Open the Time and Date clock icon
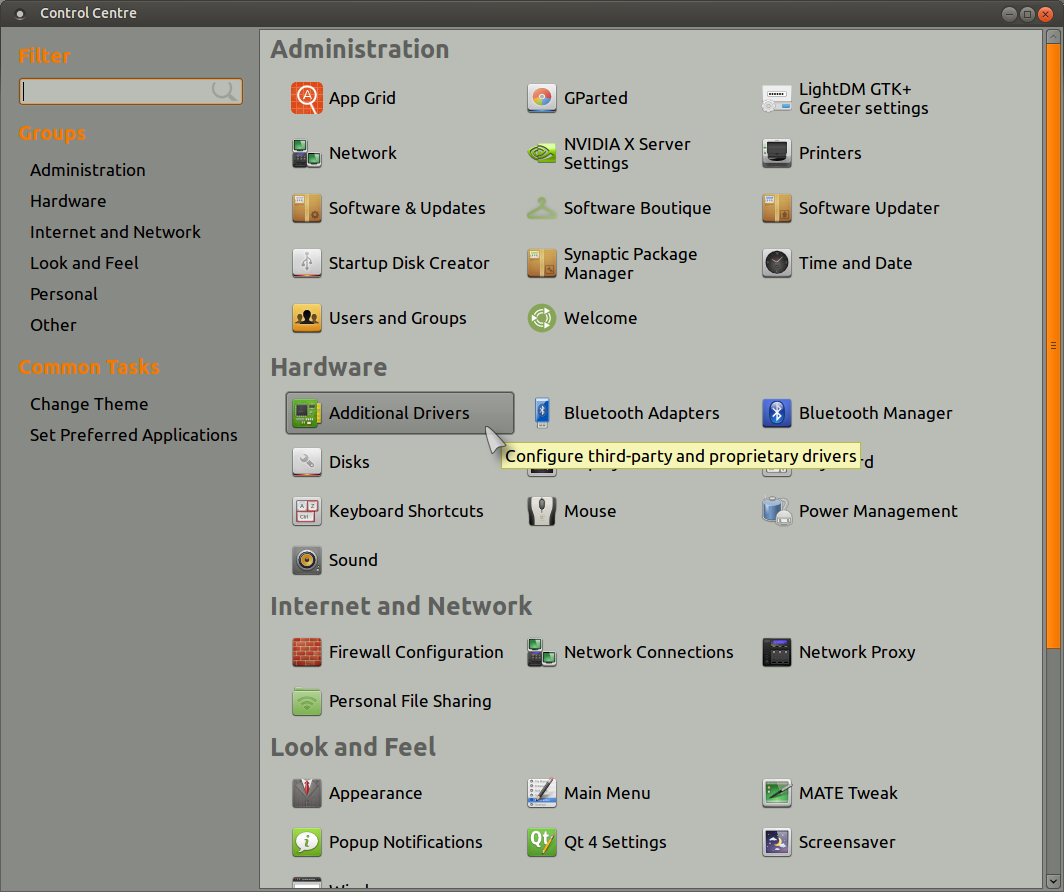Screen dimensions: 1064x892 coord(776,263)
